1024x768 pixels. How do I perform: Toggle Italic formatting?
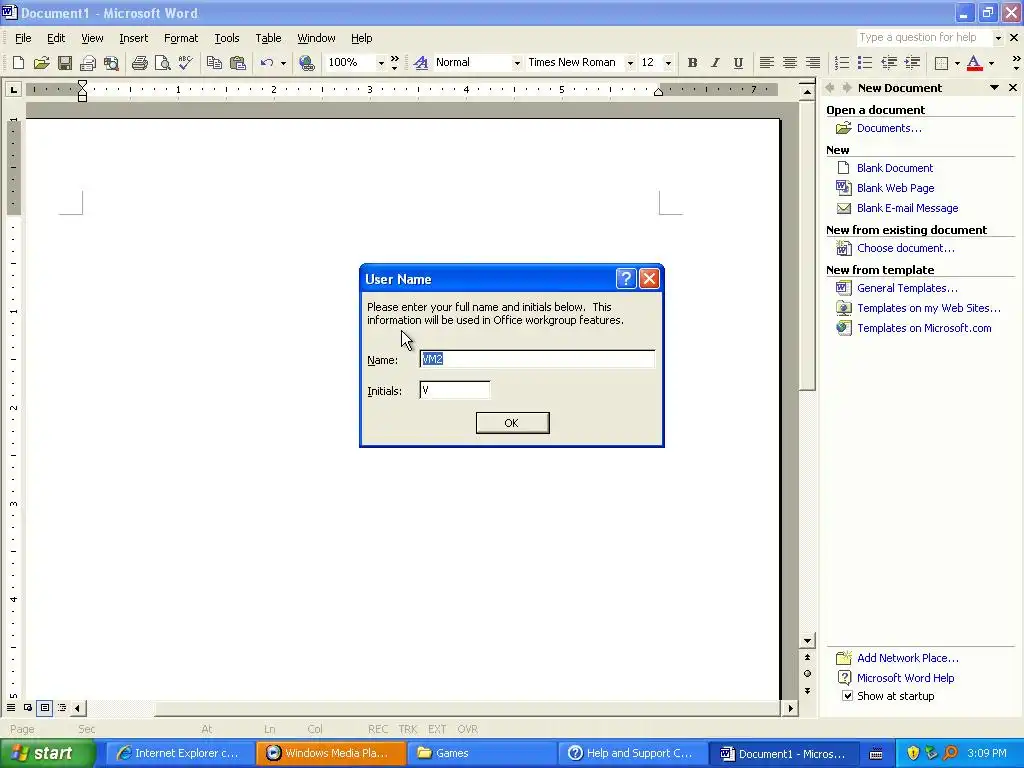(x=715, y=63)
